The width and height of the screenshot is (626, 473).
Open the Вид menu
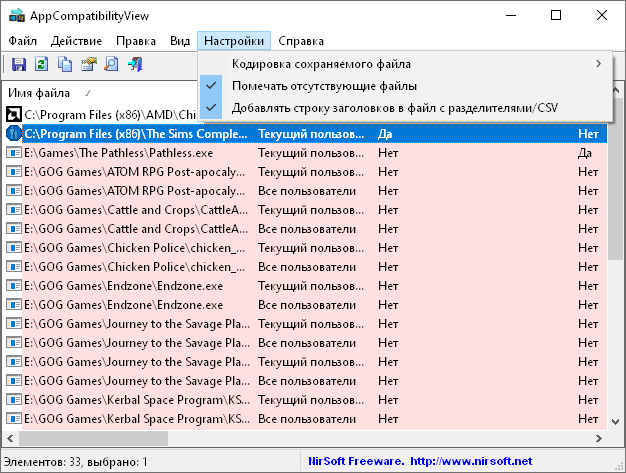click(180, 41)
